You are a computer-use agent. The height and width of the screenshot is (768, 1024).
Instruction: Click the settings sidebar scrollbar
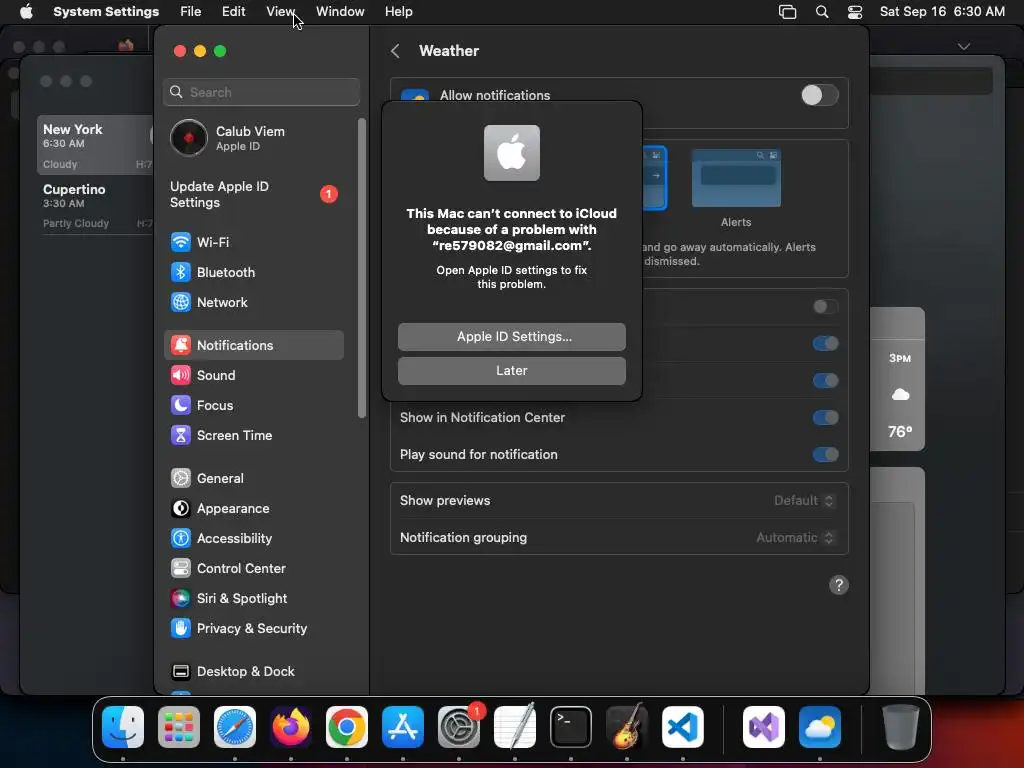[362, 268]
